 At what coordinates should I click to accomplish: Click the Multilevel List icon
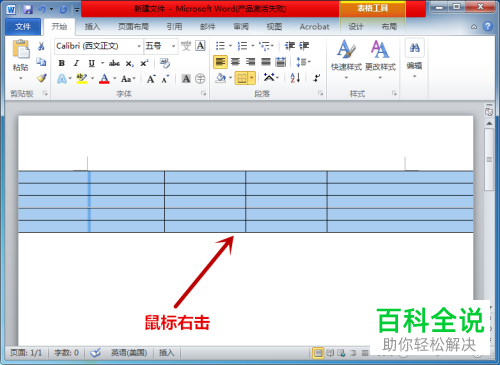click(x=265, y=46)
